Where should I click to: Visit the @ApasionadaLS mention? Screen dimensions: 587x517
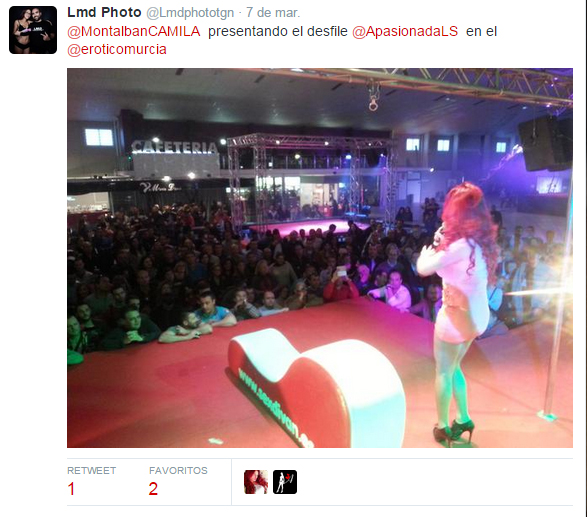pos(405,31)
